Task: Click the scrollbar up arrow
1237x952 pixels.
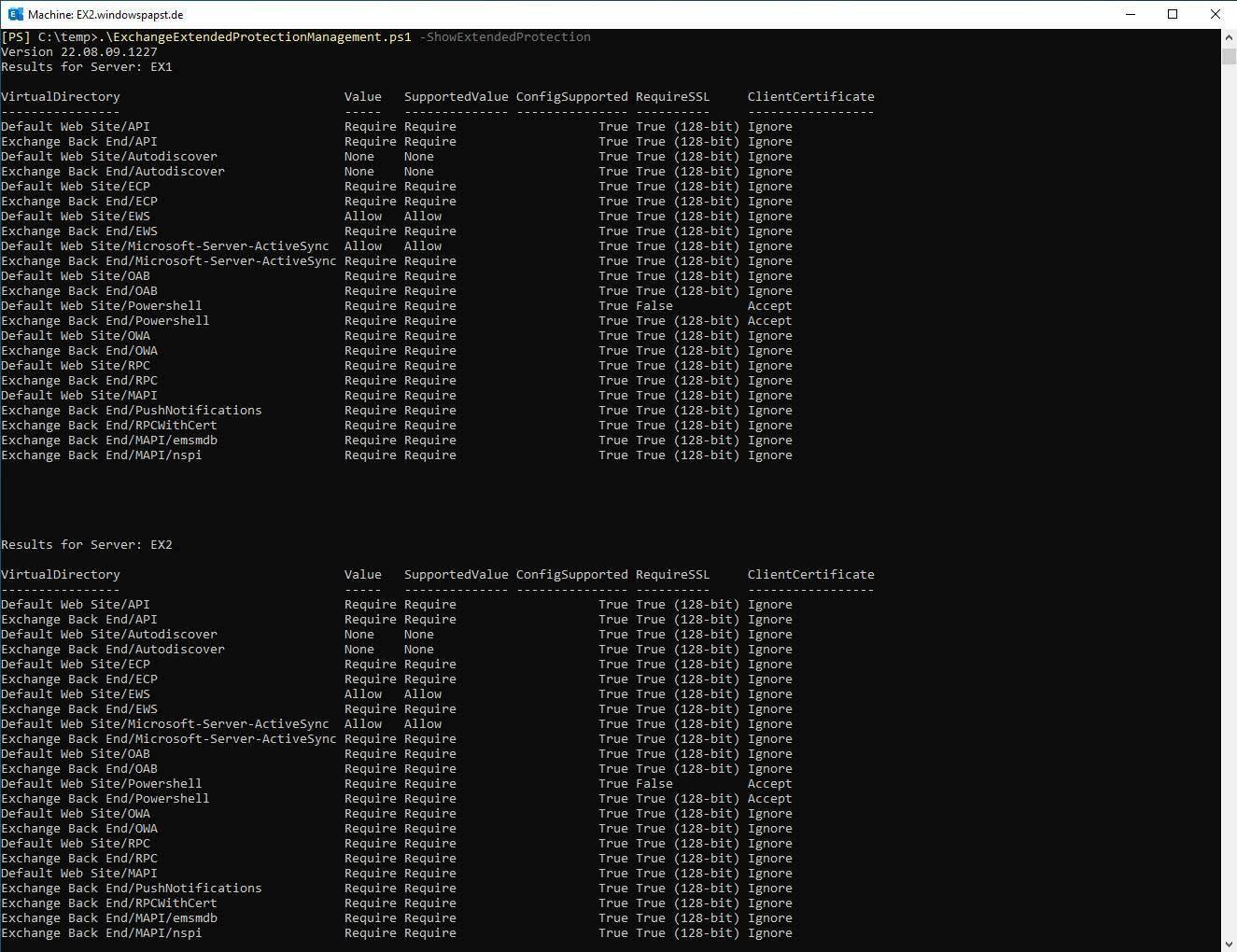Action: (1229, 36)
